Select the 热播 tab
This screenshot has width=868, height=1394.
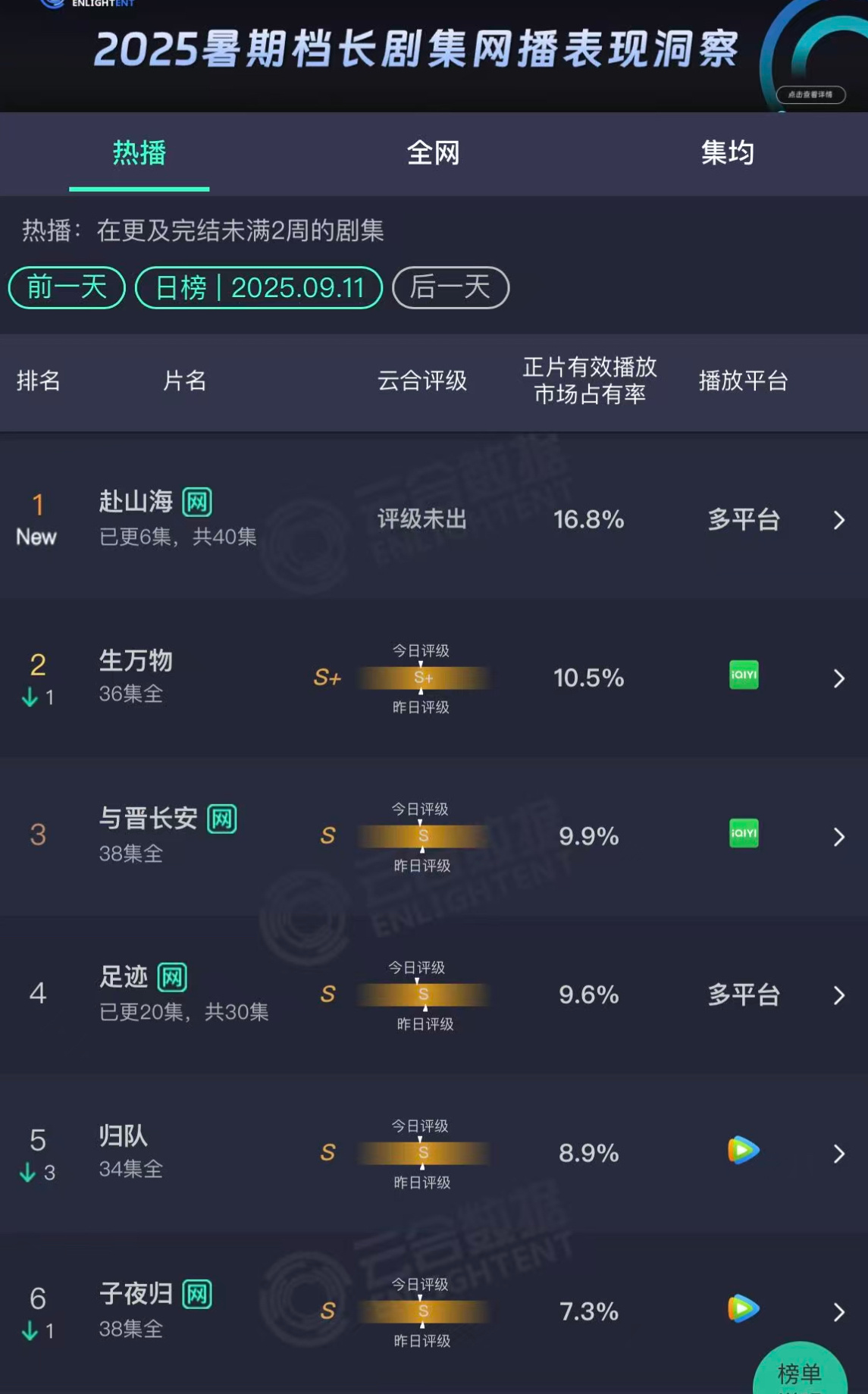coord(139,153)
